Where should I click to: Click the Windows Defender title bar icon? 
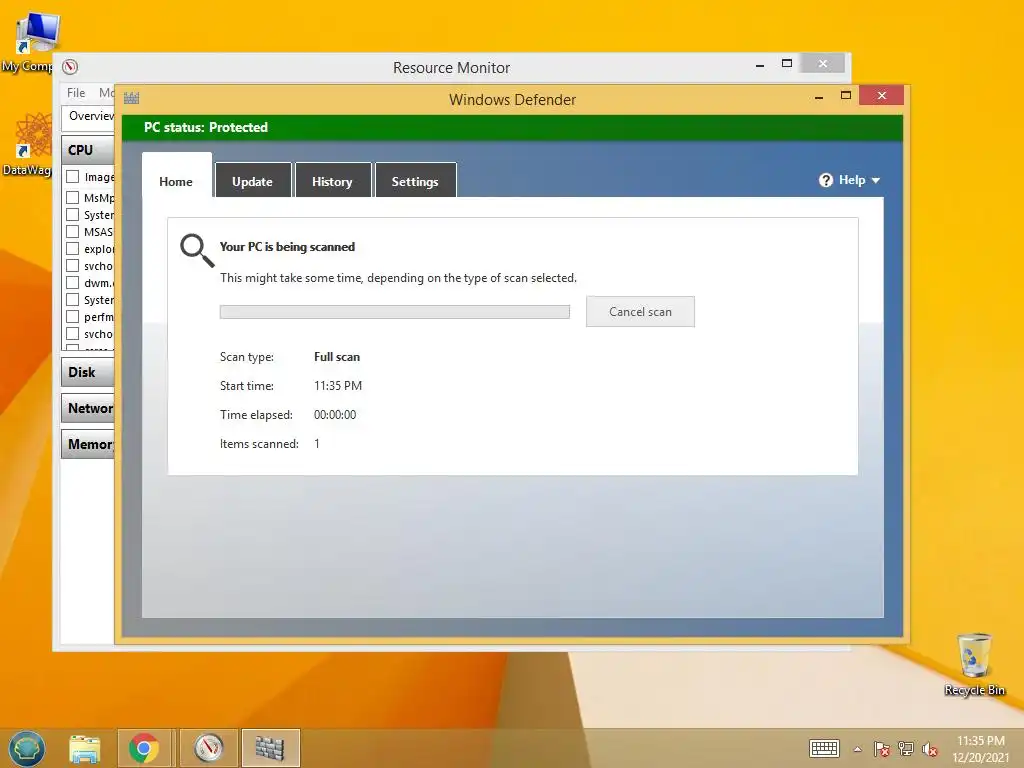click(132, 99)
